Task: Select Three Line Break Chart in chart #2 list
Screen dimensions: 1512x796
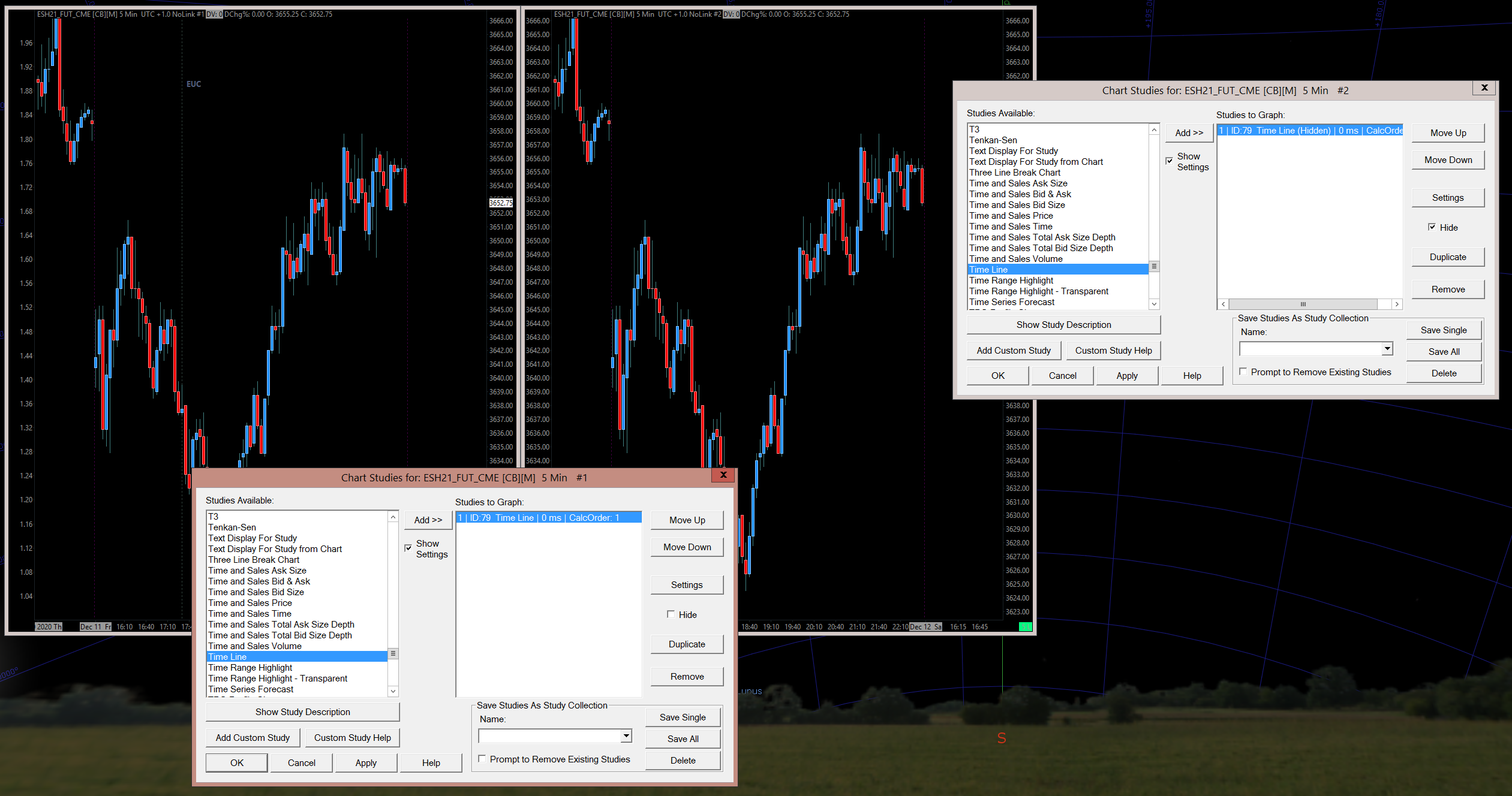Action: pyautogui.click(x=1014, y=173)
